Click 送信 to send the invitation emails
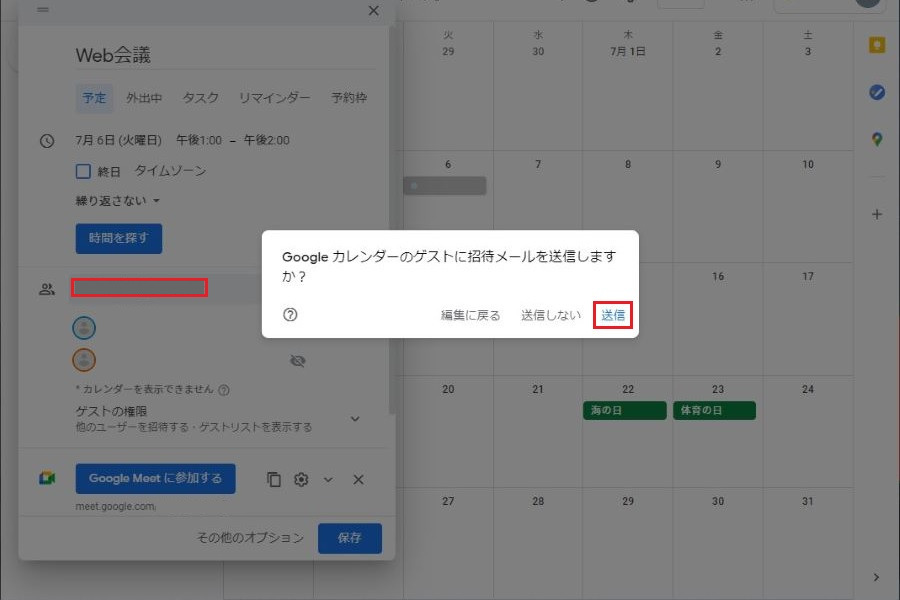Viewport: 900px width, 600px height. [x=613, y=315]
